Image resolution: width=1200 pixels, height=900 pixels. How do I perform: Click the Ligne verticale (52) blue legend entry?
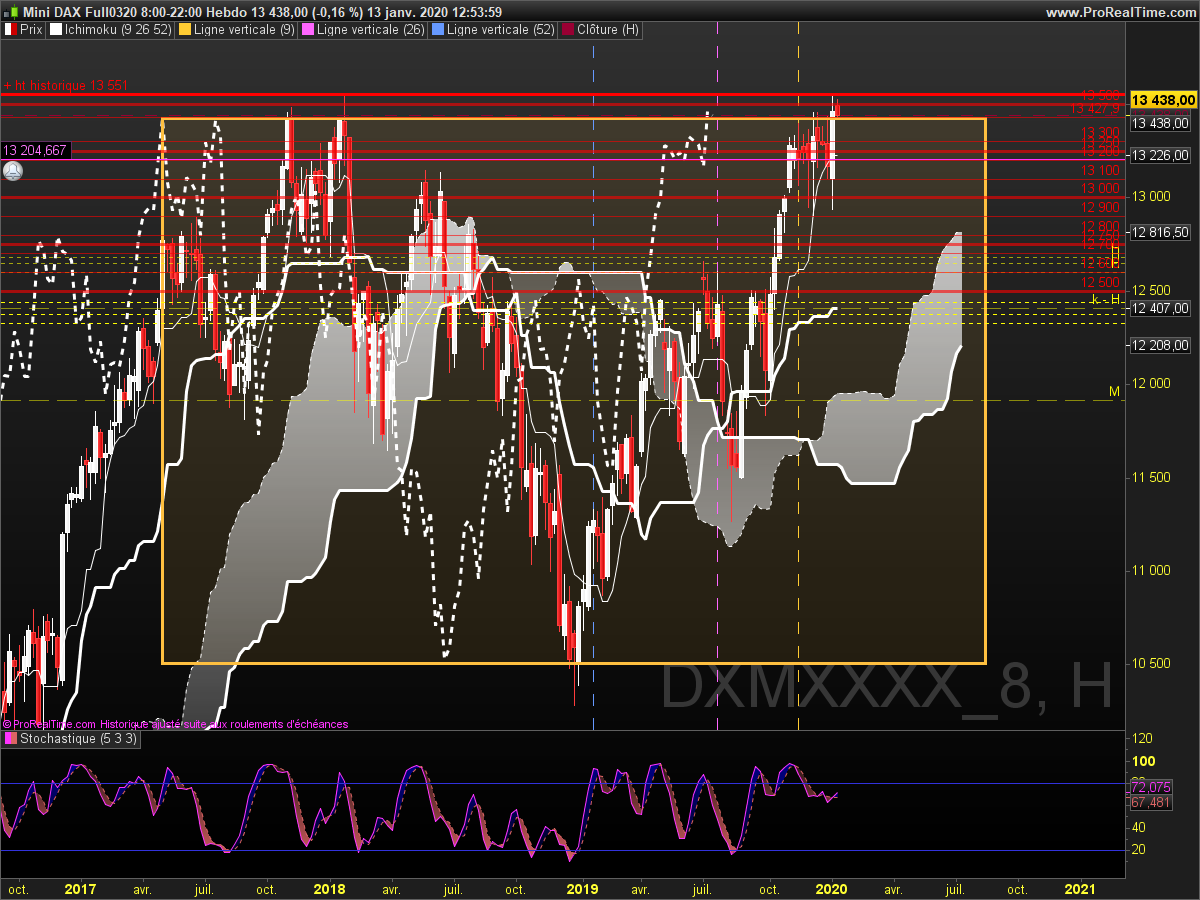click(492, 30)
